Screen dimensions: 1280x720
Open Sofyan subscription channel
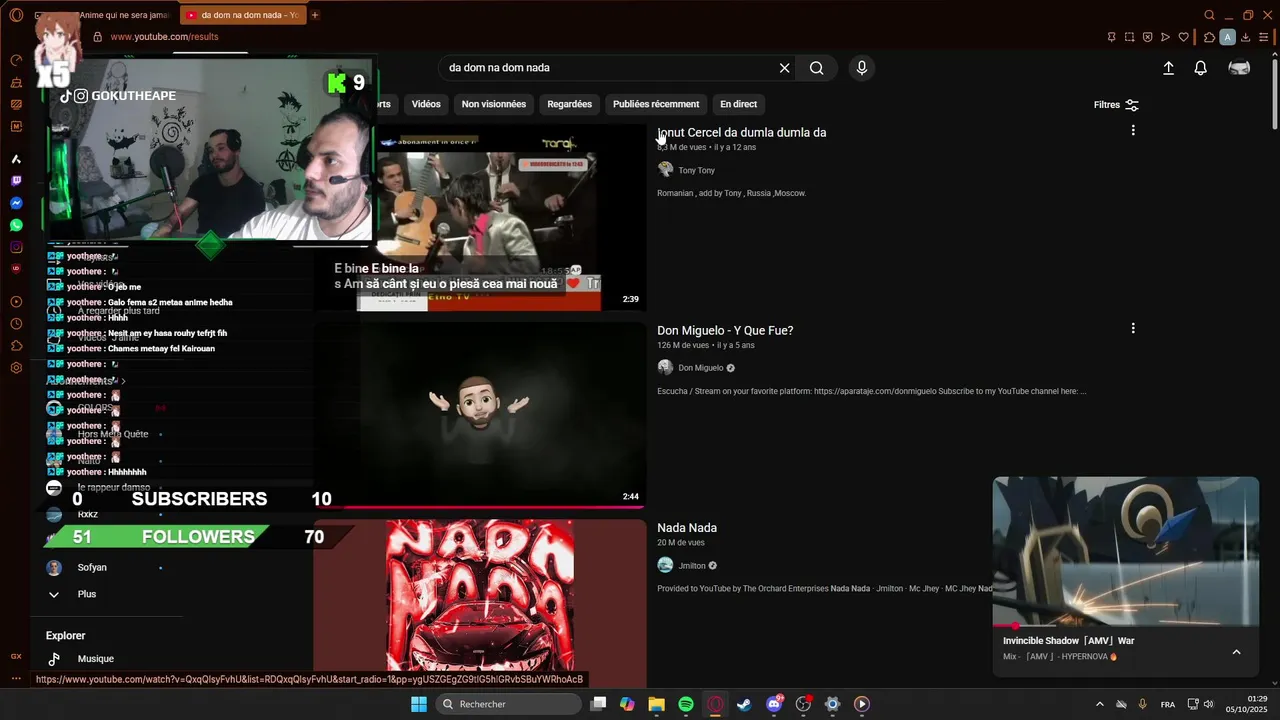click(x=92, y=567)
